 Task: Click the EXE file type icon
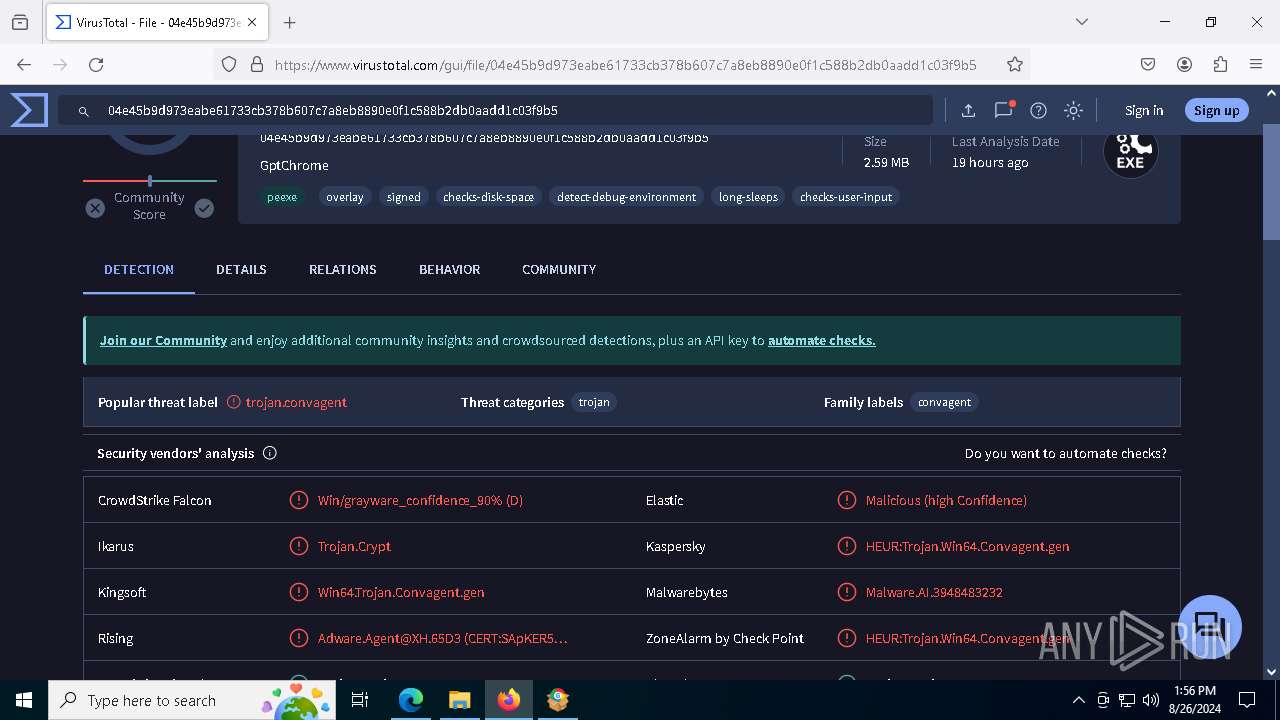coord(1130,152)
